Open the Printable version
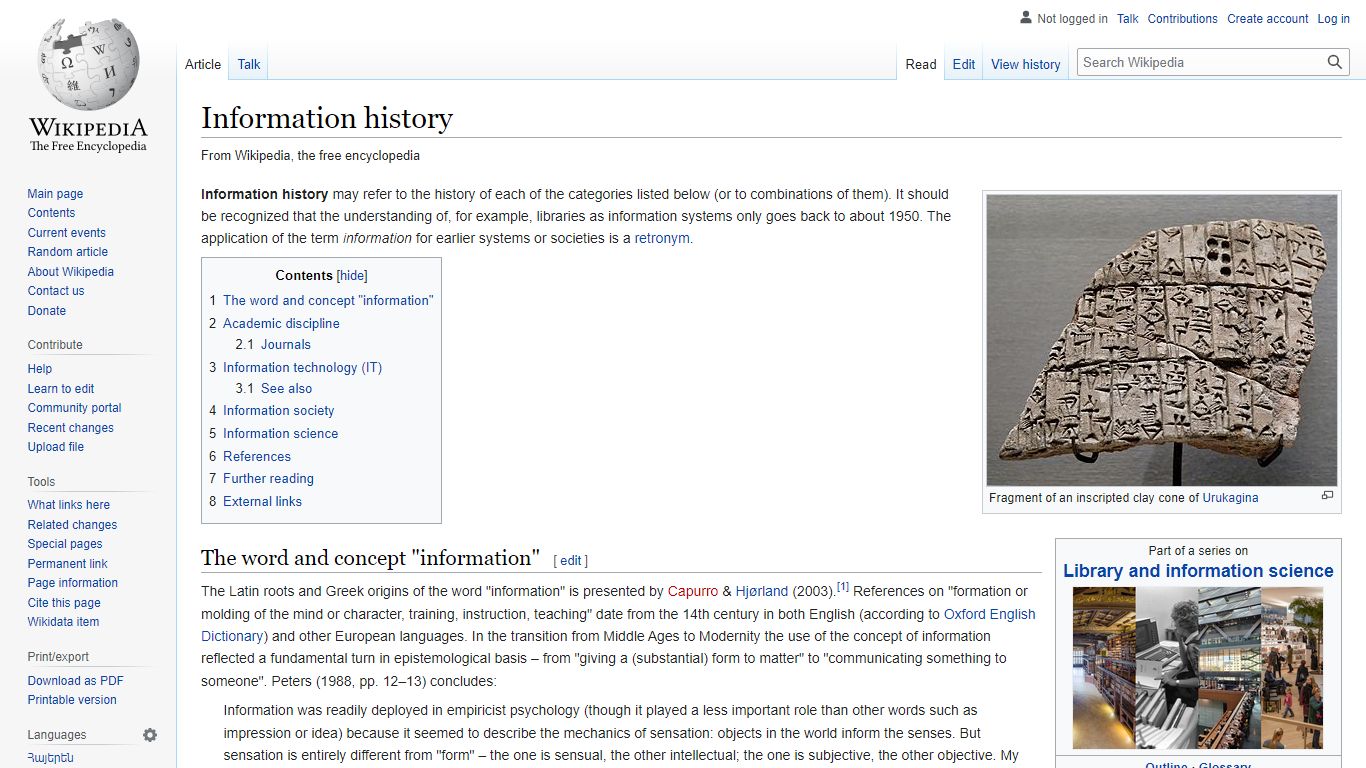This screenshot has height=768, width=1366. coord(72,700)
